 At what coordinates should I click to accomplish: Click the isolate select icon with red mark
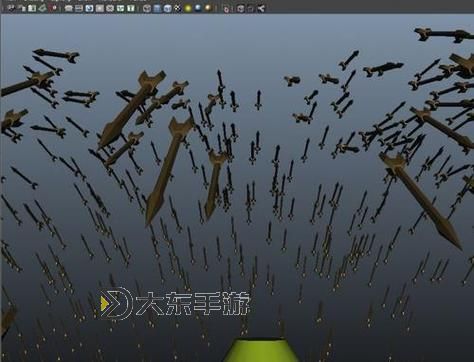(227, 9)
